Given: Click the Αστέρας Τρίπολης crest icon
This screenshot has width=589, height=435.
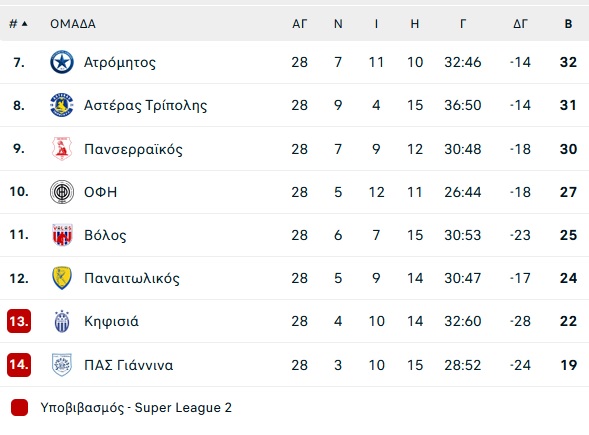Looking at the screenshot, I should click(62, 105).
